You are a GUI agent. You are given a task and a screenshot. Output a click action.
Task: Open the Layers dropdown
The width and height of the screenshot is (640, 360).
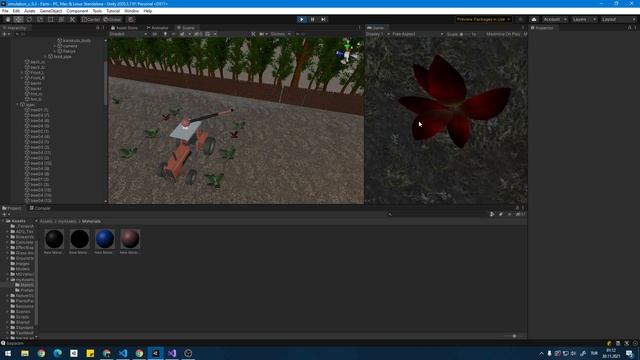click(584, 19)
